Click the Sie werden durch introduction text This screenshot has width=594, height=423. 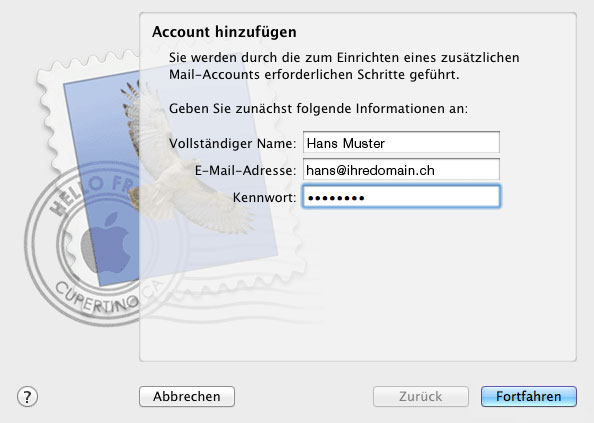tap(344, 66)
